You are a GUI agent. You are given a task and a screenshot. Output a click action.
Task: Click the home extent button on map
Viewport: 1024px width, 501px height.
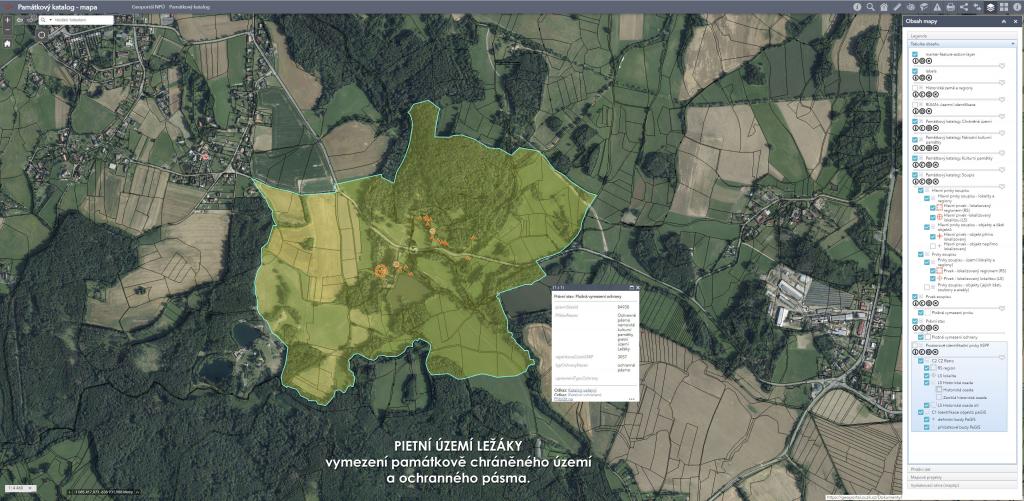tap(7, 44)
